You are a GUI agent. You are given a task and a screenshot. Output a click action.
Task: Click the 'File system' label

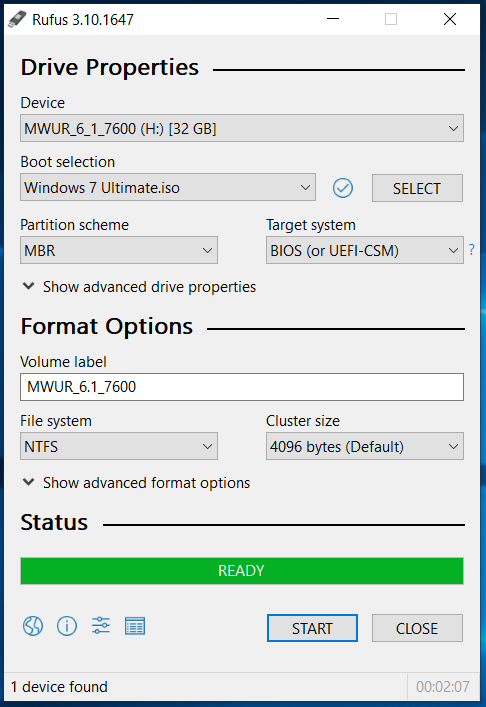pos(56,421)
